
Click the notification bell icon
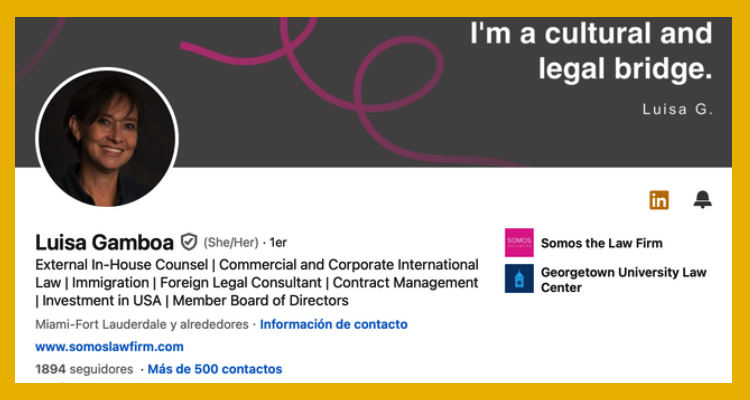click(x=703, y=200)
